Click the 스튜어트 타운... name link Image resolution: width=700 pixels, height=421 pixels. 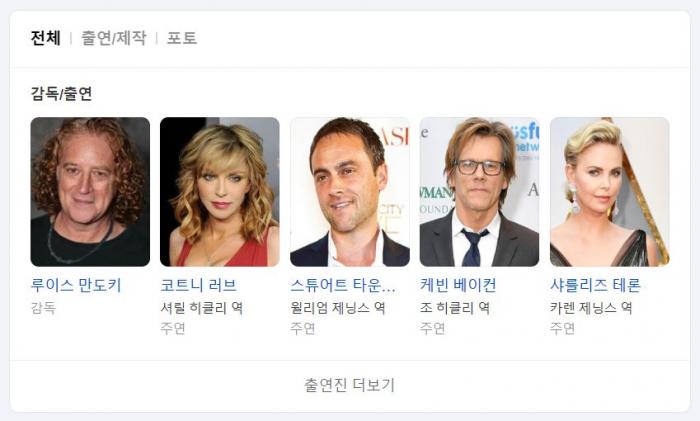pyautogui.click(x=343, y=285)
